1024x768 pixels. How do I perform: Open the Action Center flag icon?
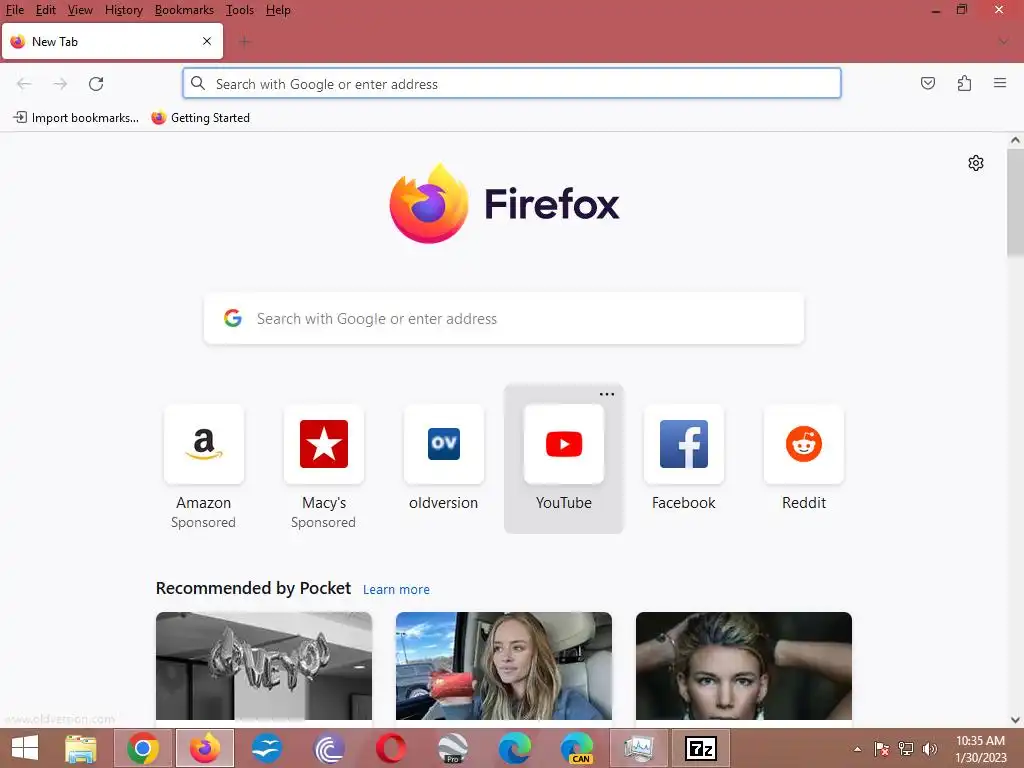tap(881, 749)
